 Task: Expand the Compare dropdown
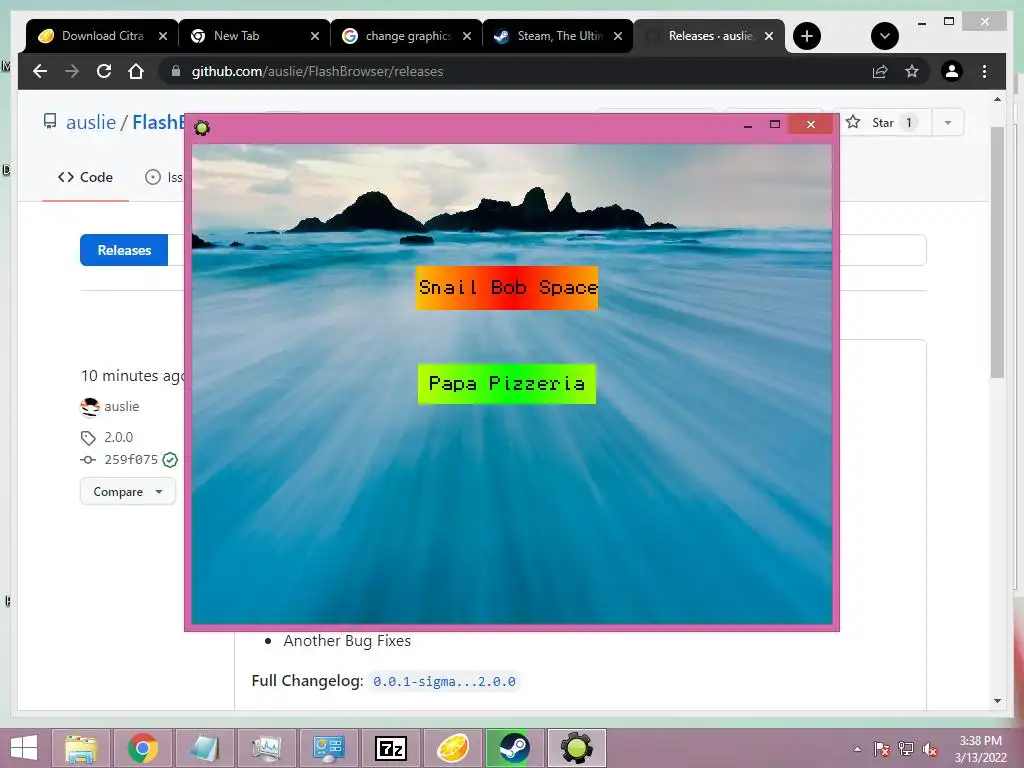pos(128,492)
